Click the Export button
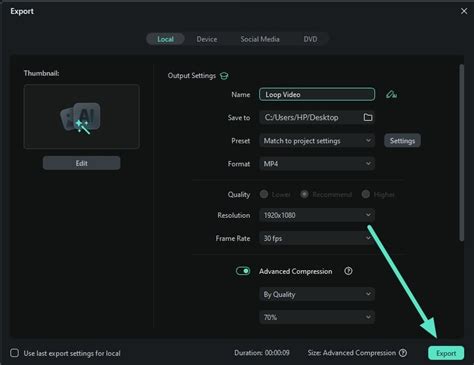This screenshot has height=365, width=474. pyautogui.click(x=446, y=353)
